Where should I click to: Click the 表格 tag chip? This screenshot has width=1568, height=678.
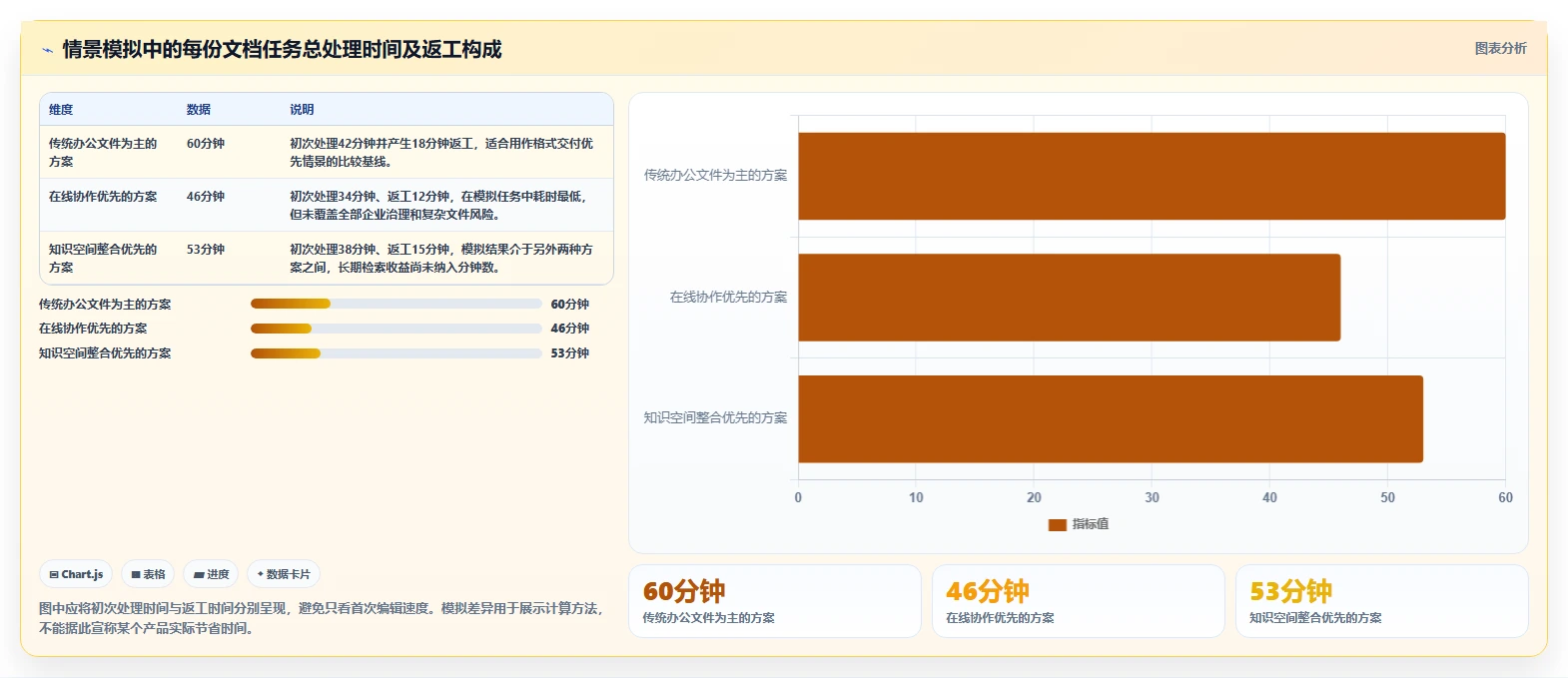pyautogui.click(x=148, y=574)
